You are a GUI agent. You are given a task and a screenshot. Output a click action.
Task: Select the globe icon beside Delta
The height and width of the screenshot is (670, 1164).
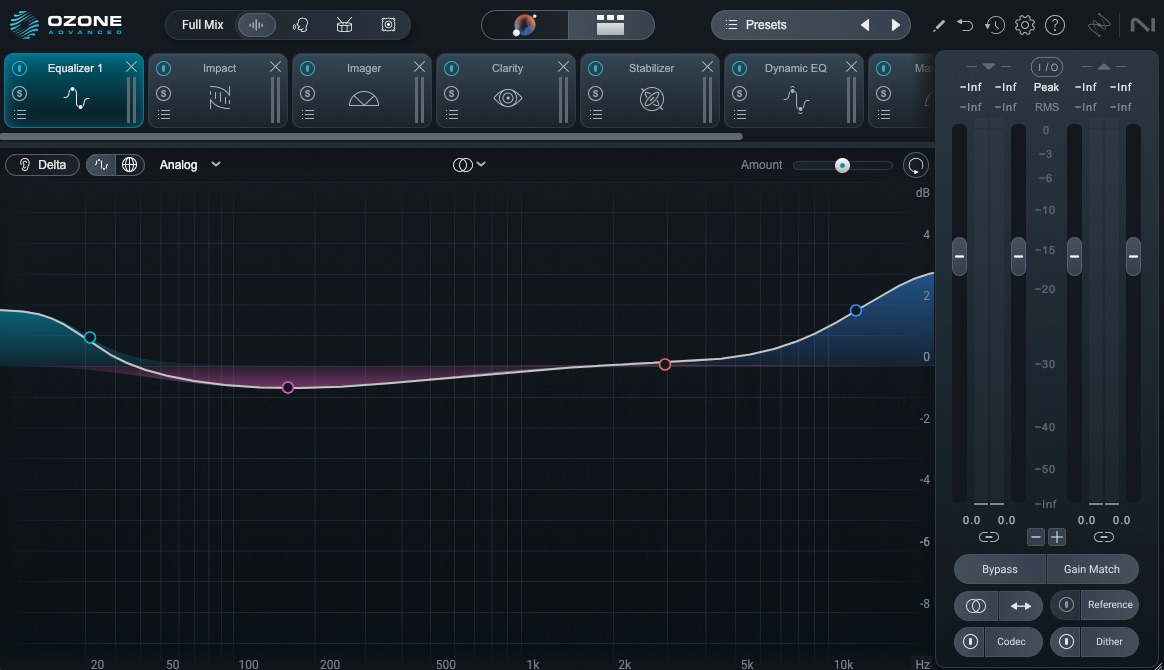click(x=129, y=165)
